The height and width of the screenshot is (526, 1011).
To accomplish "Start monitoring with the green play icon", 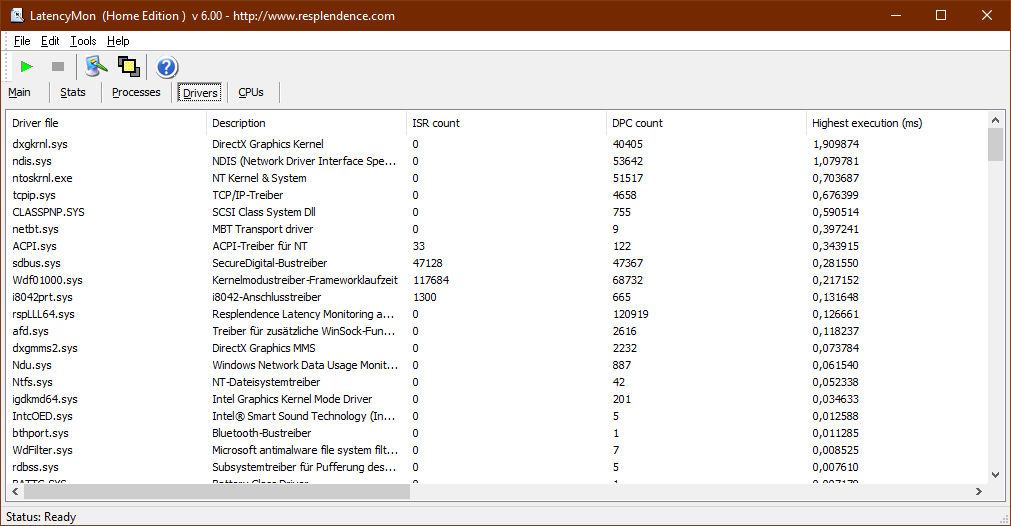I will 27,67.
